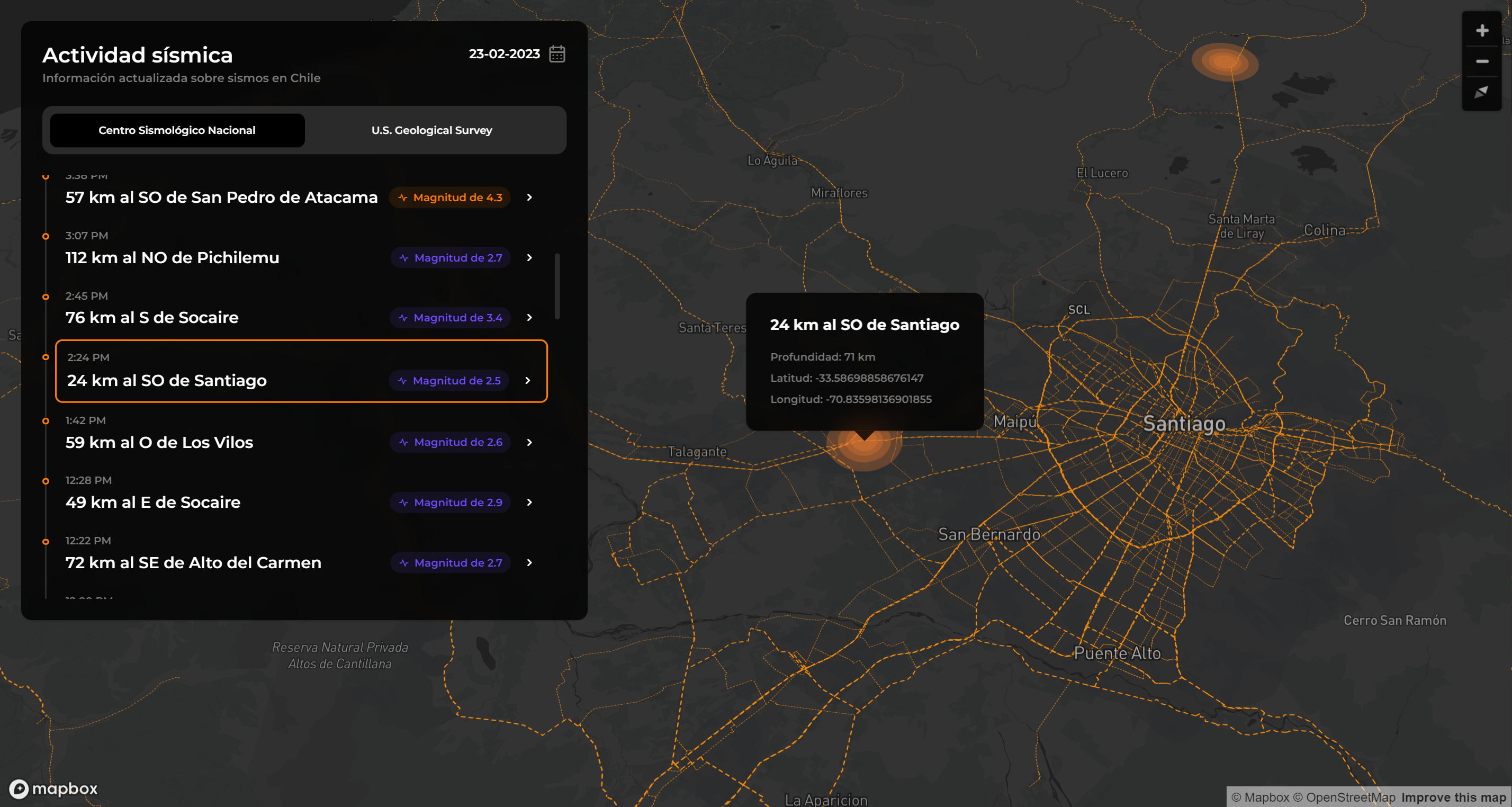The image size is (1512, 807).
Task: Select the Centro Sismológico Nacional tab
Action: [x=177, y=130]
